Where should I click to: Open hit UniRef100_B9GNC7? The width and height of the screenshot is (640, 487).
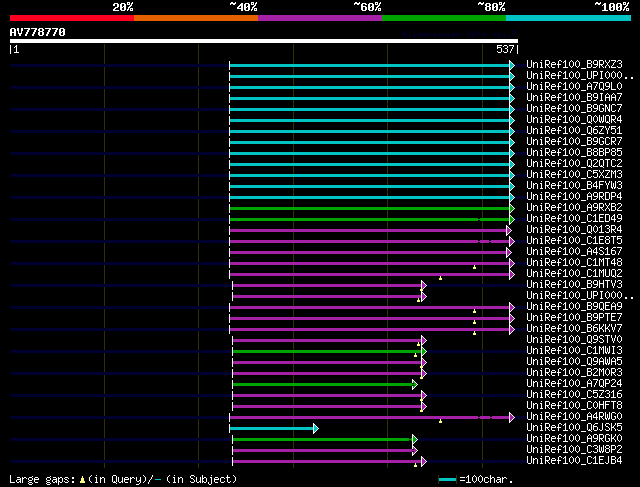tap(574, 109)
